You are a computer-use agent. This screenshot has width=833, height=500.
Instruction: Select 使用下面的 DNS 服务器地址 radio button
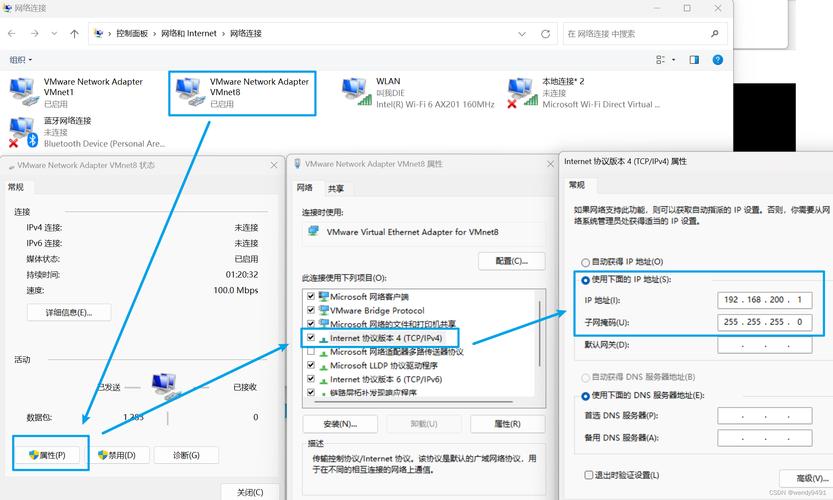pos(585,396)
